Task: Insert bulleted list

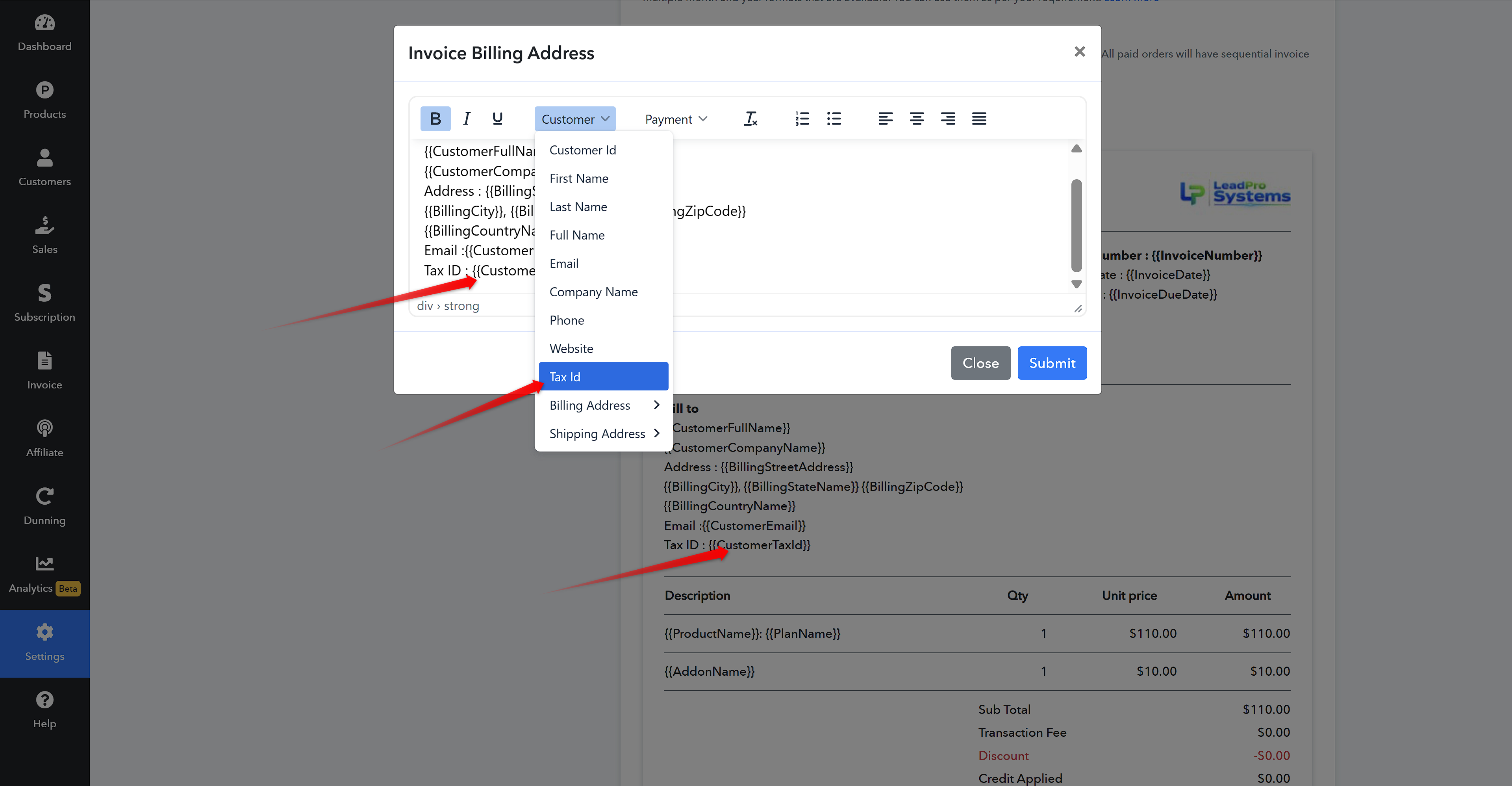Action: pos(834,119)
